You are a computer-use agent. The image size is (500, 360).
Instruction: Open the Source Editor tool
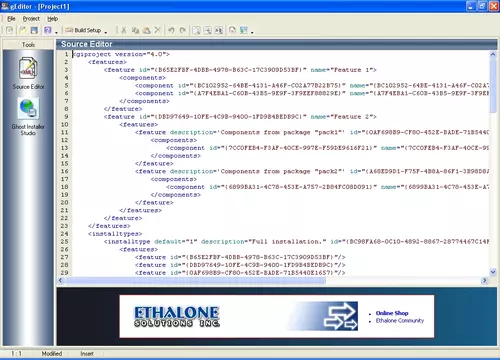pos(28,73)
